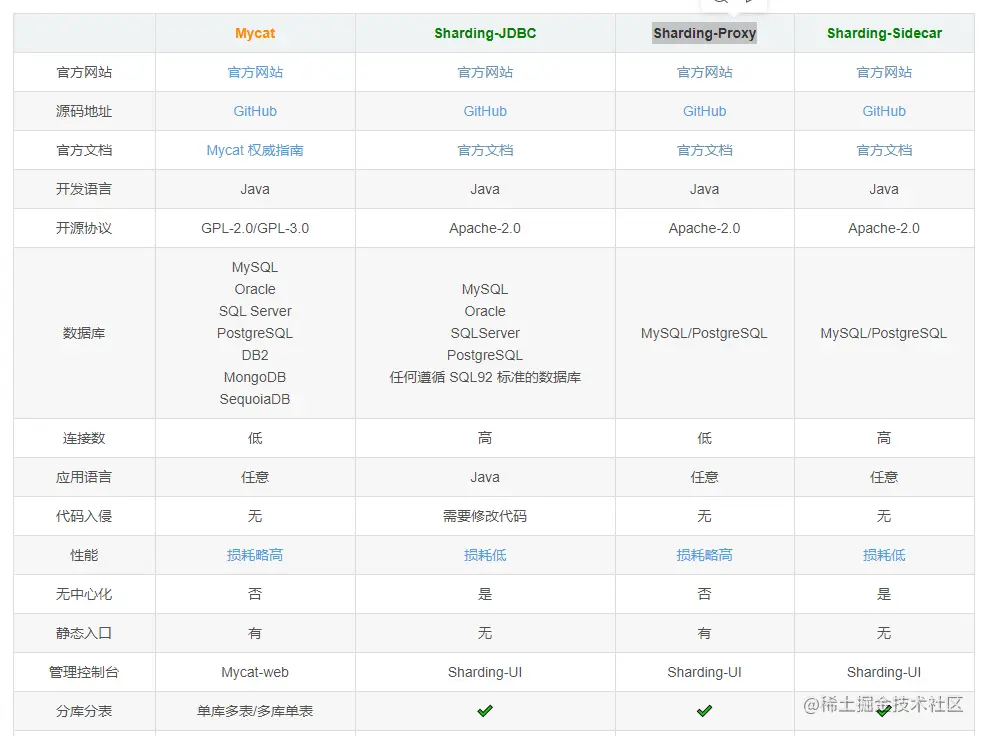Screen dimensions: 985x736
Task: Click Mycat 损耗略高 performance link
Action: tap(255, 555)
